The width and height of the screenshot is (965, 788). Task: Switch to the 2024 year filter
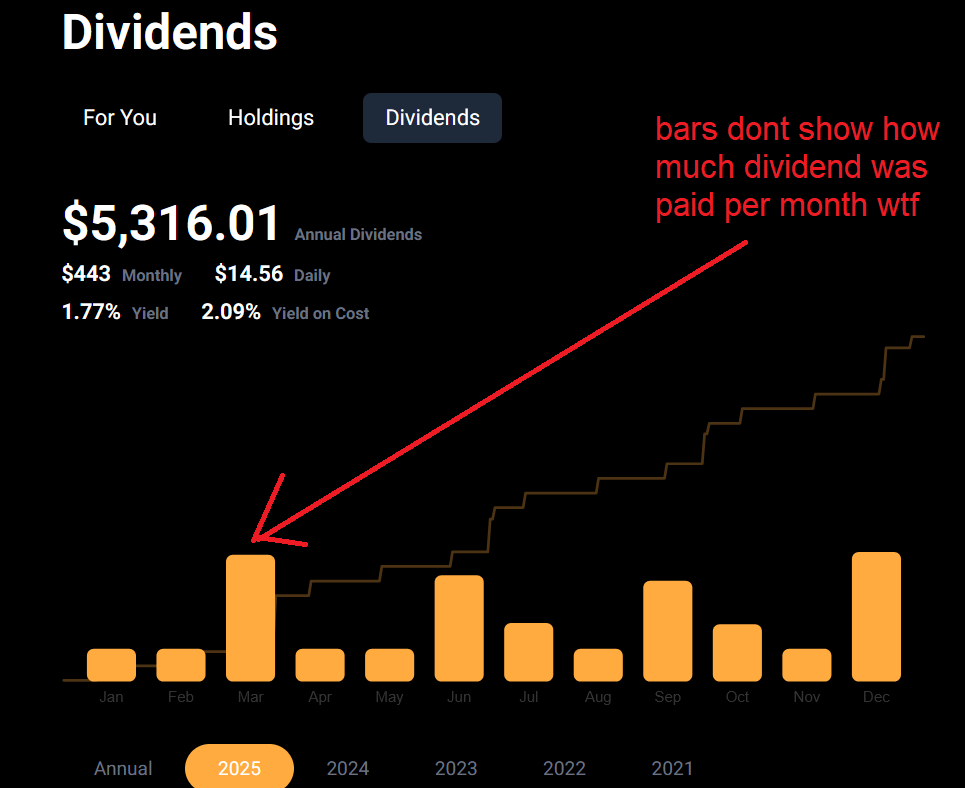(348, 768)
